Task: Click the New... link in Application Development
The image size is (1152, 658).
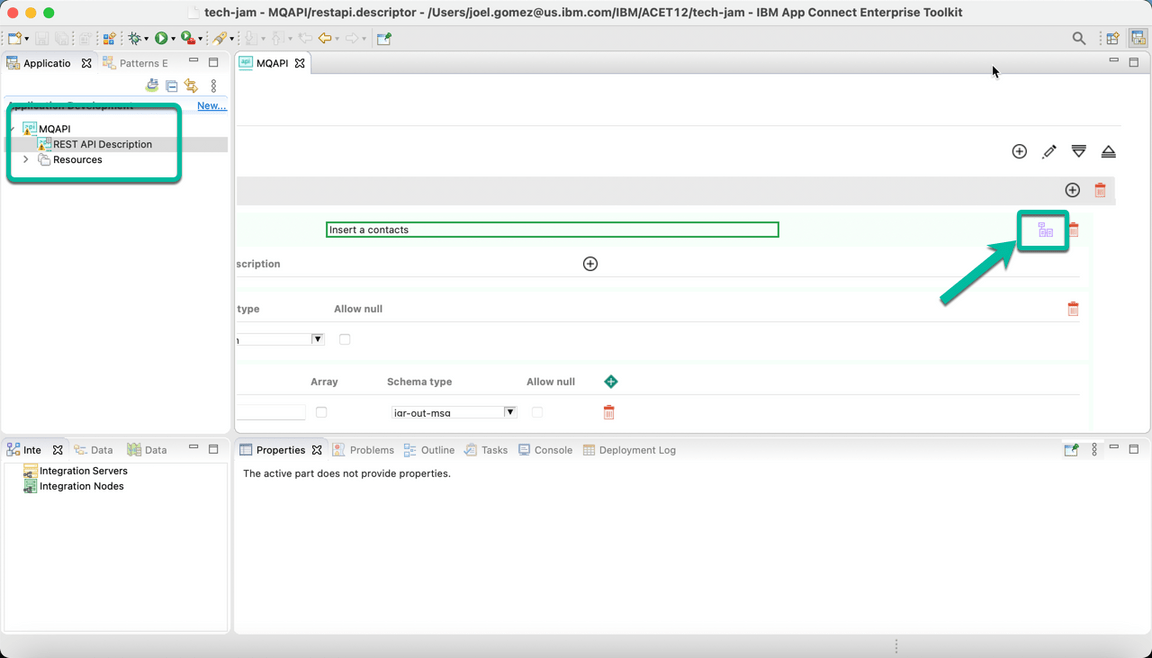Action: 211,105
